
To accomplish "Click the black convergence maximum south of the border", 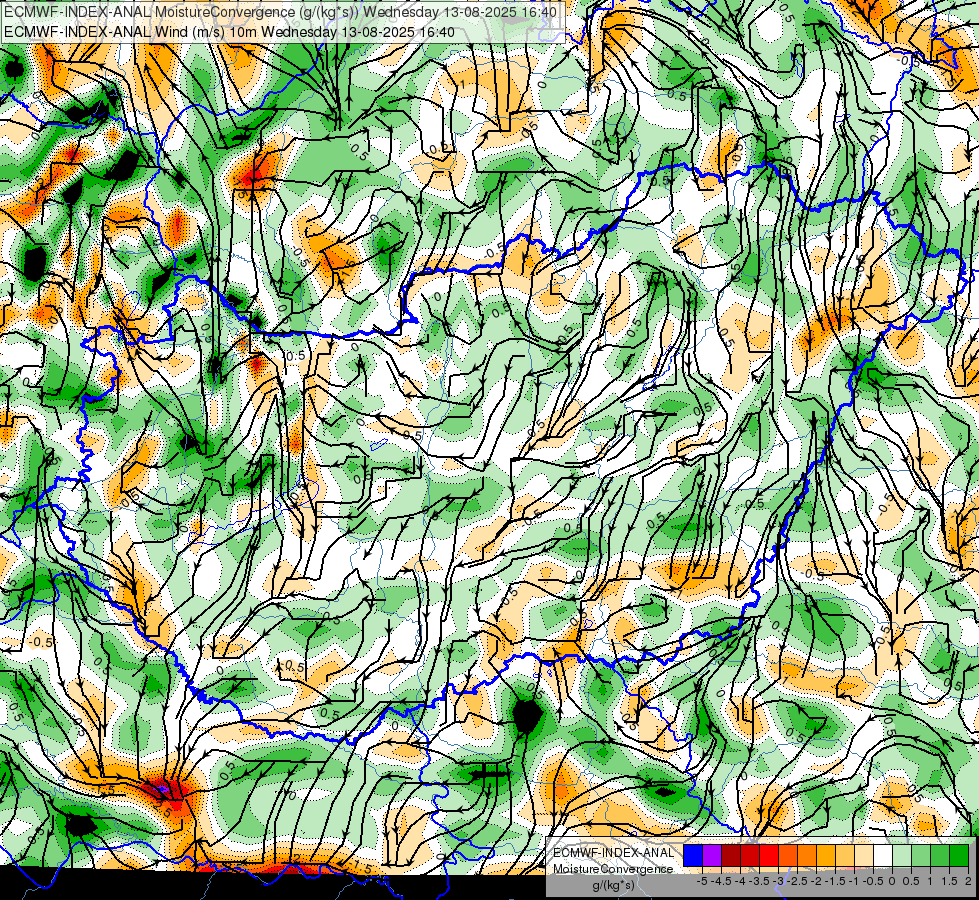I will (527, 714).
